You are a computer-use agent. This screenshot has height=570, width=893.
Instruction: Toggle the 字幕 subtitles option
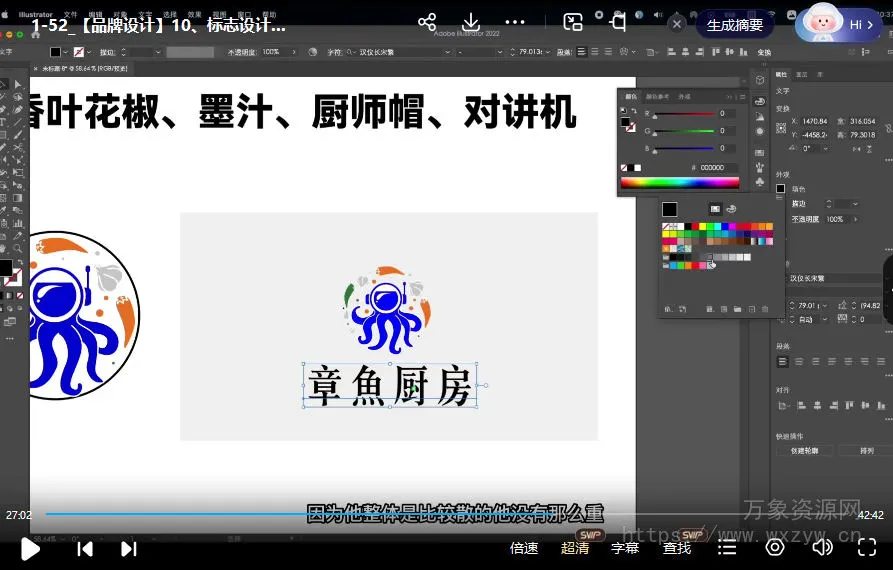click(625, 548)
